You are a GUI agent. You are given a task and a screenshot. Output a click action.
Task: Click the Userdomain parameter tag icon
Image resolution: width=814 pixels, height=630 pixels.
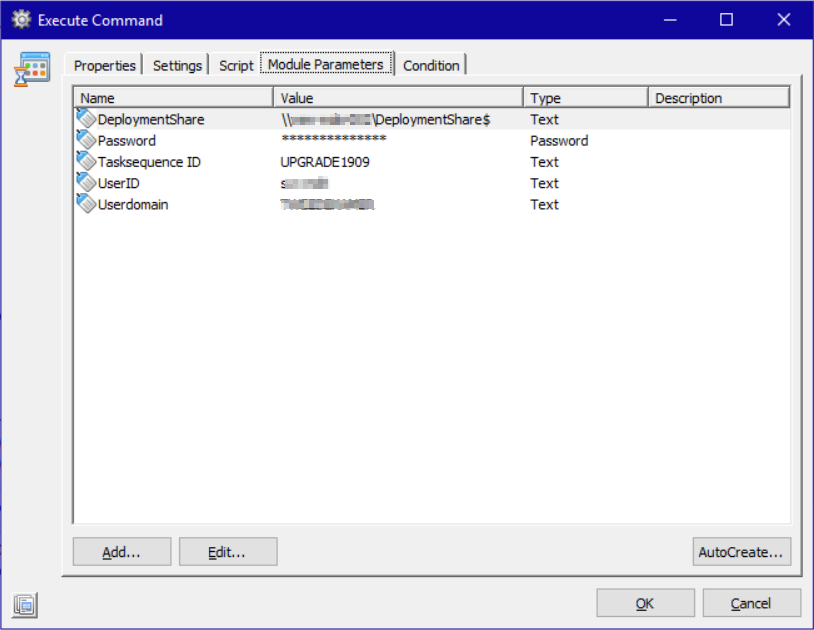point(86,203)
